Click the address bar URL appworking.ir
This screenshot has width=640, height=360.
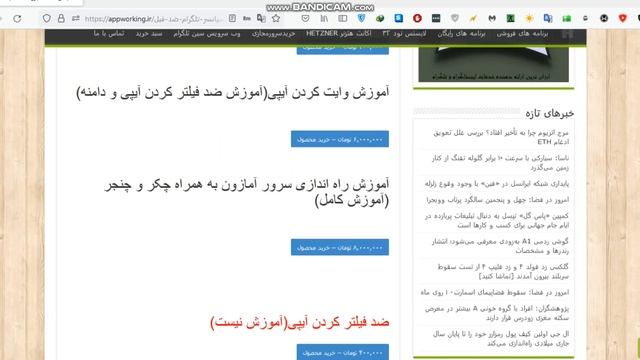tap(154, 19)
